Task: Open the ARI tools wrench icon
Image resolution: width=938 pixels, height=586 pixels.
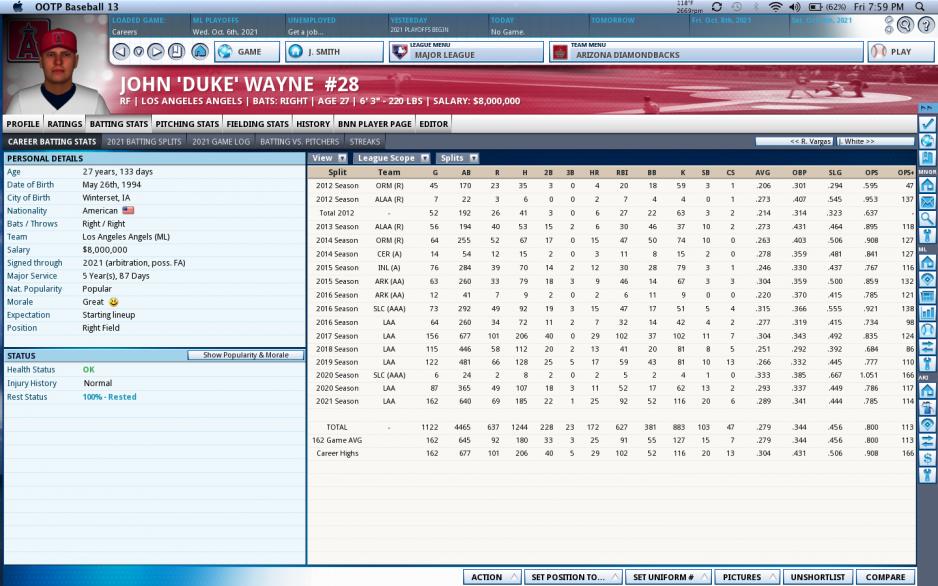Action: click(x=927, y=475)
